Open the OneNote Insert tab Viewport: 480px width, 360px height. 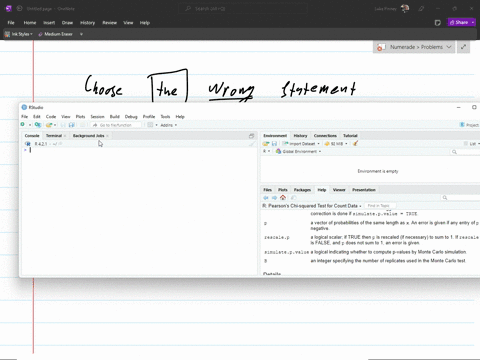(x=49, y=23)
